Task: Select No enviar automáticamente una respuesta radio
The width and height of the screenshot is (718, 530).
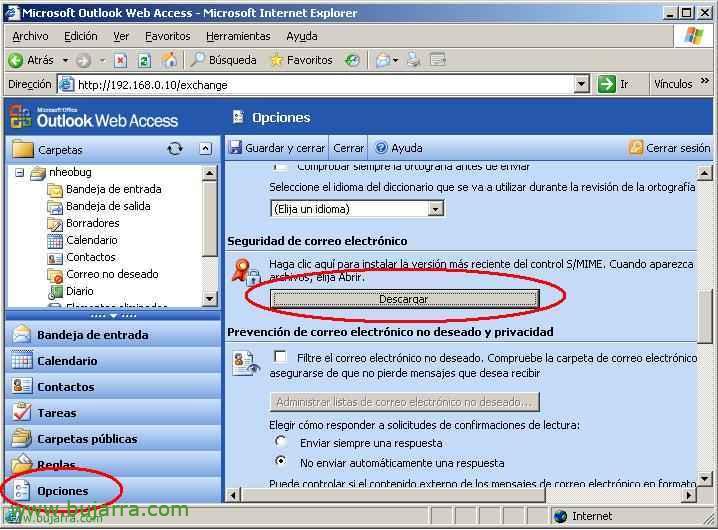Action: (x=281, y=461)
